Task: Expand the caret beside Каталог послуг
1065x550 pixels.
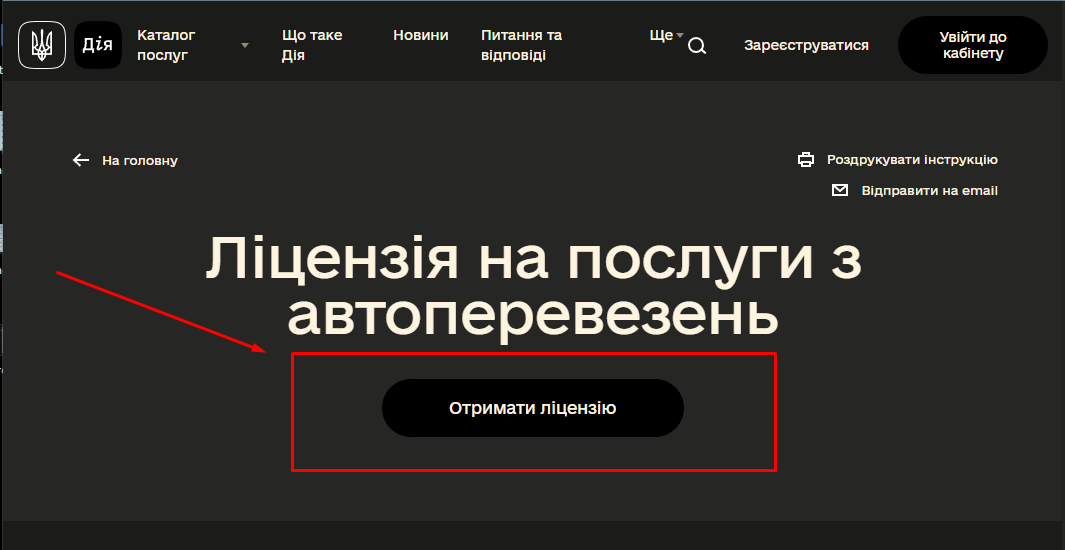Action: coord(245,45)
